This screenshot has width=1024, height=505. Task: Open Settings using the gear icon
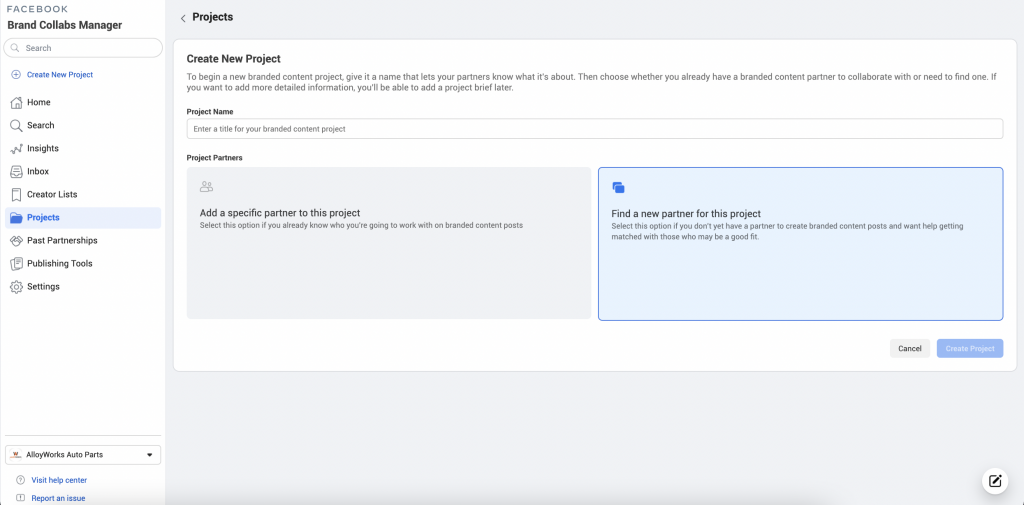coord(17,287)
